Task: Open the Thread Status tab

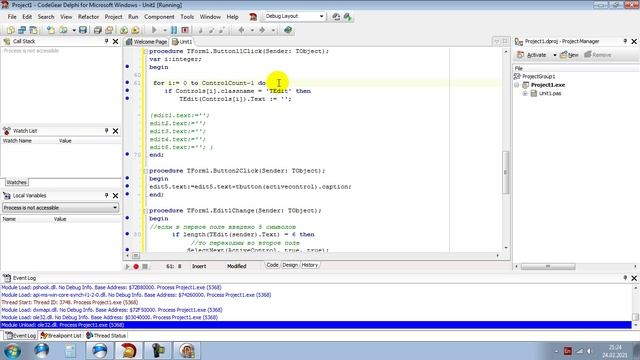Action: 106,336
